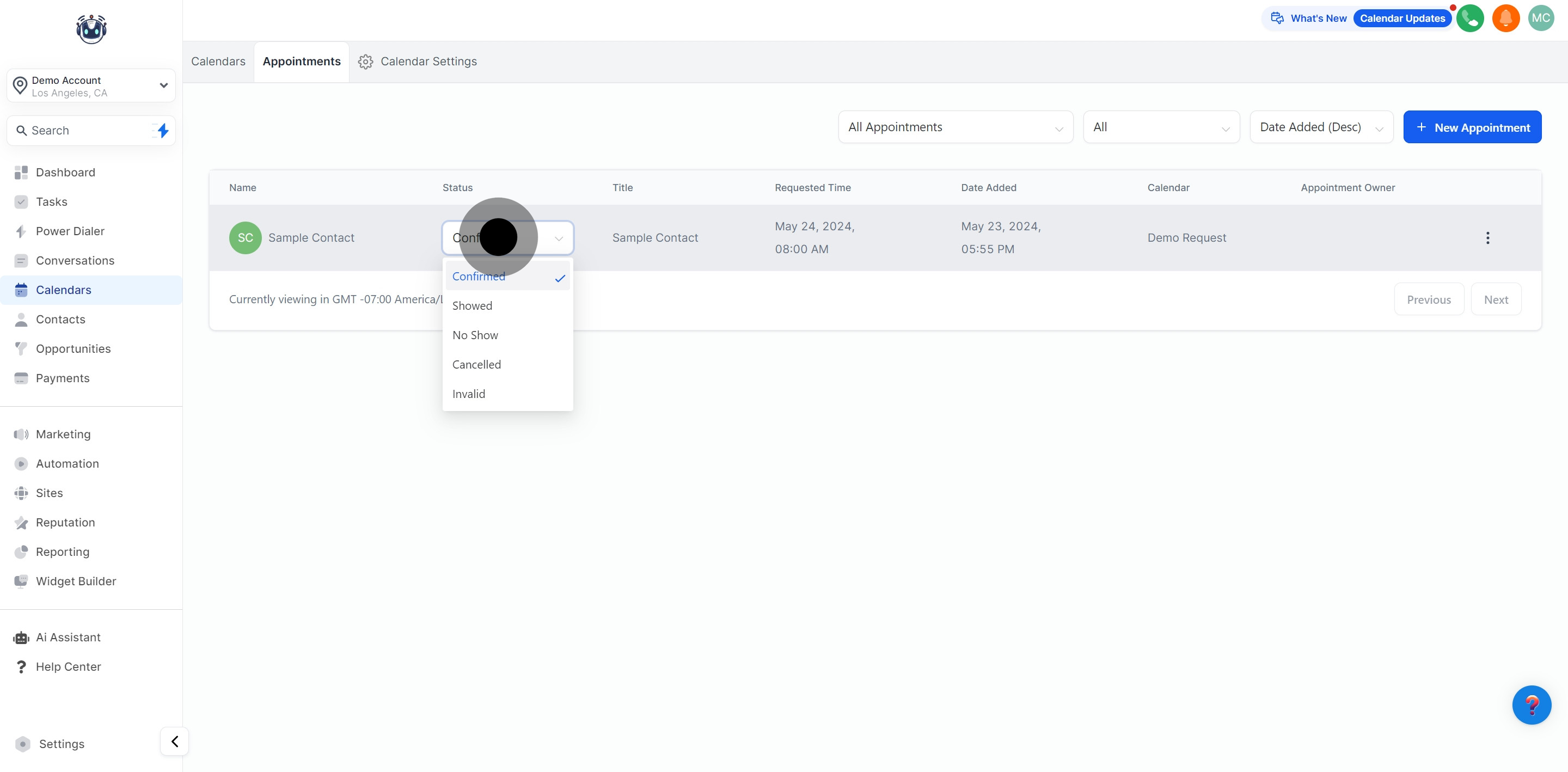Open Ai Assistant robot item in sidebar

68,638
